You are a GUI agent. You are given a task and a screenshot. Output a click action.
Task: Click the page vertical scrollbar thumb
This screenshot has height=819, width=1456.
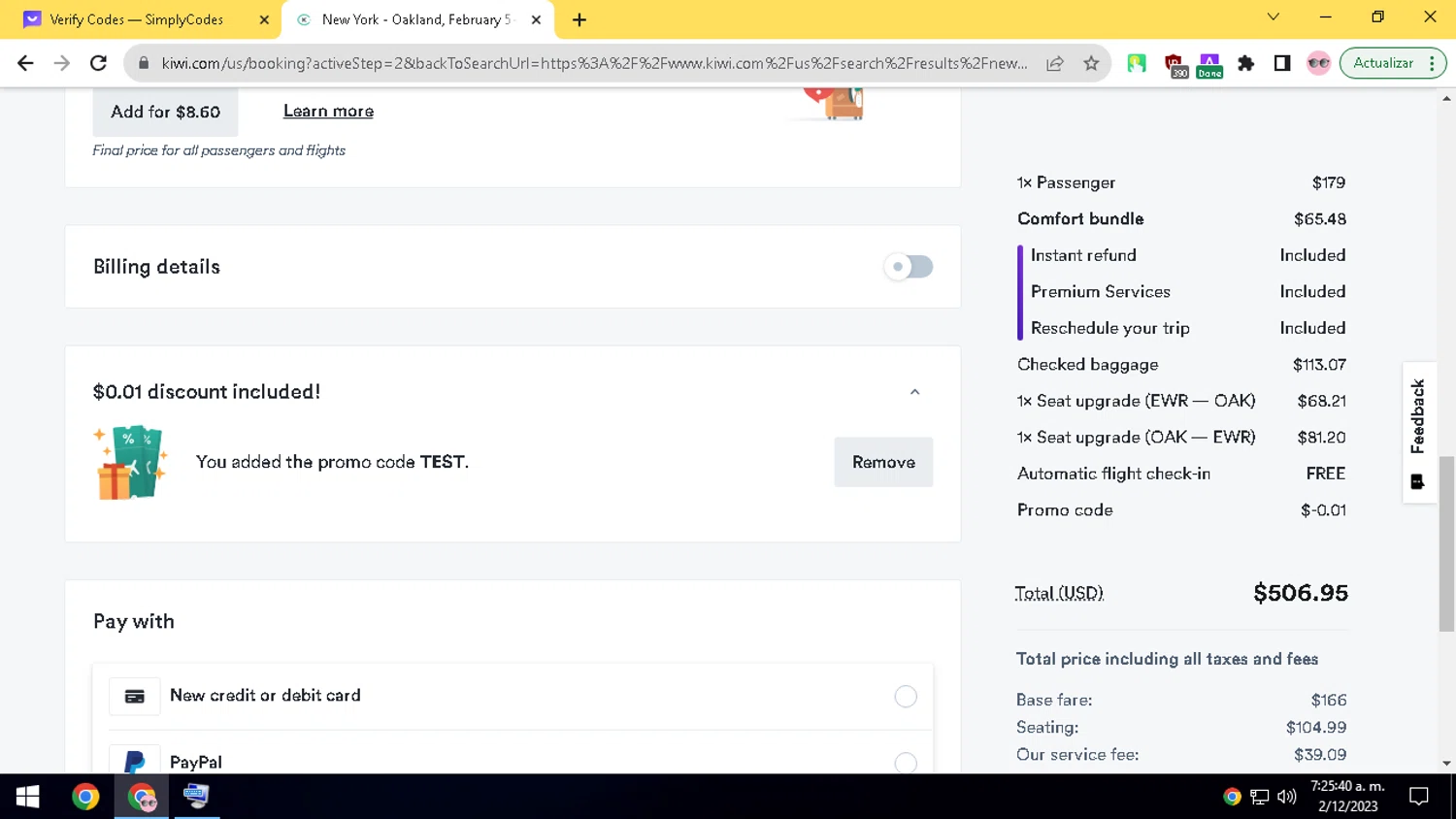(1446, 543)
